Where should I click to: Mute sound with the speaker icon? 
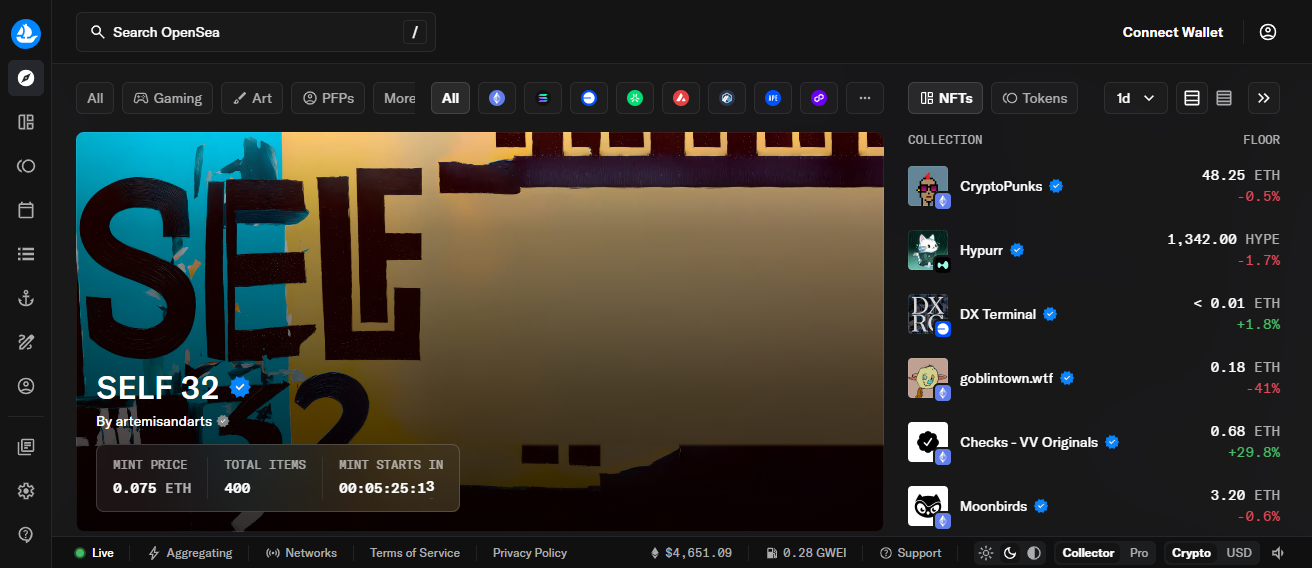[x=1277, y=553]
